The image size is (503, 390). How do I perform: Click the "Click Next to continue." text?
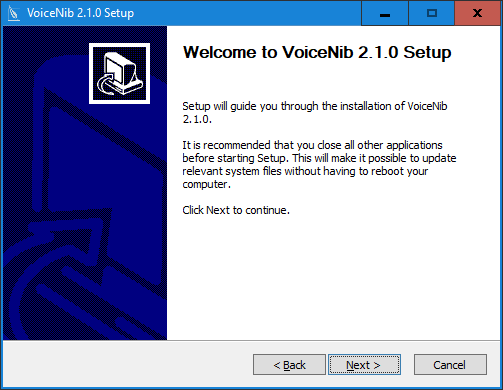[x=236, y=210]
